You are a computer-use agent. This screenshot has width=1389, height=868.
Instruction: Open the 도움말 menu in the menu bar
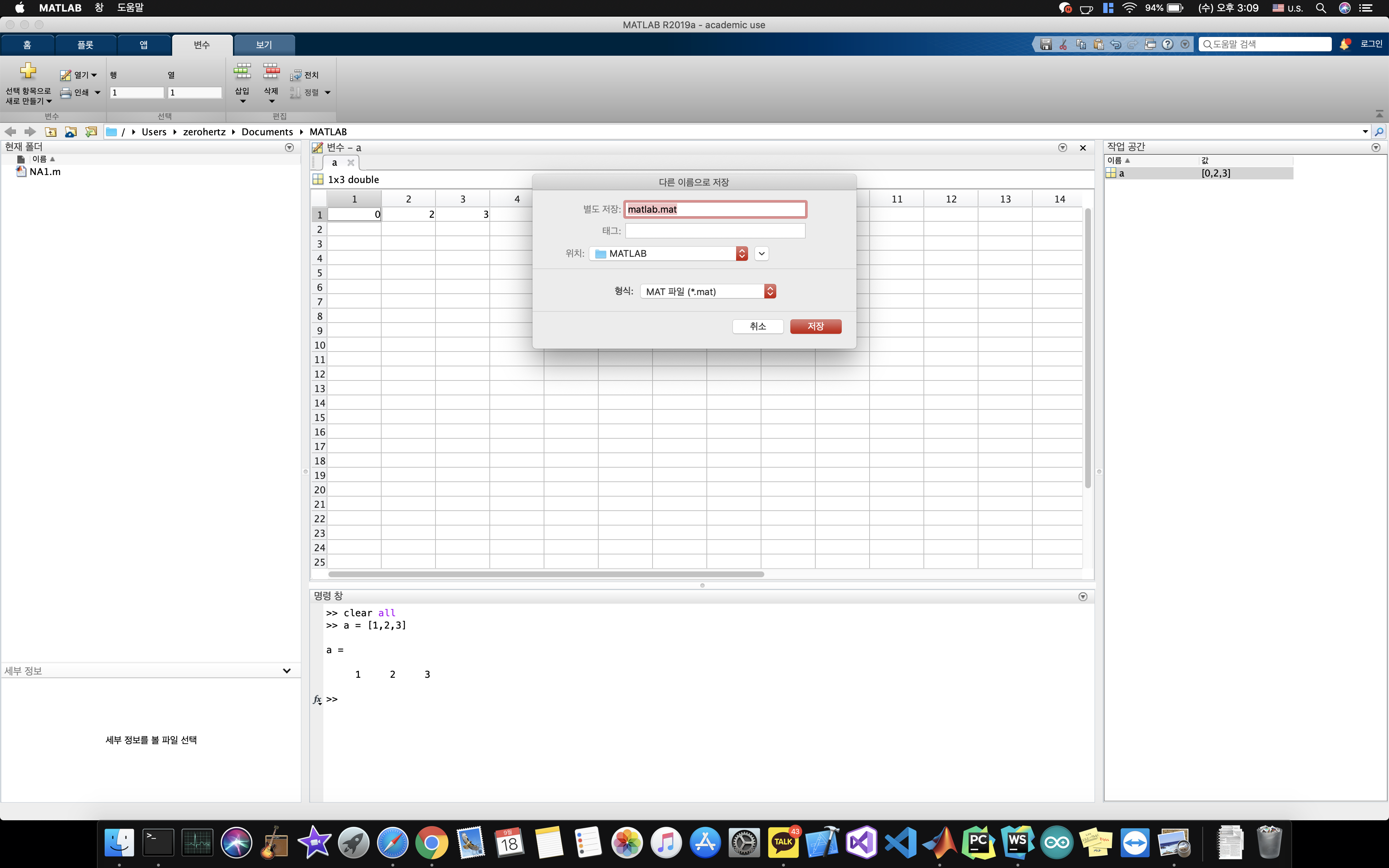tap(130, 8)
